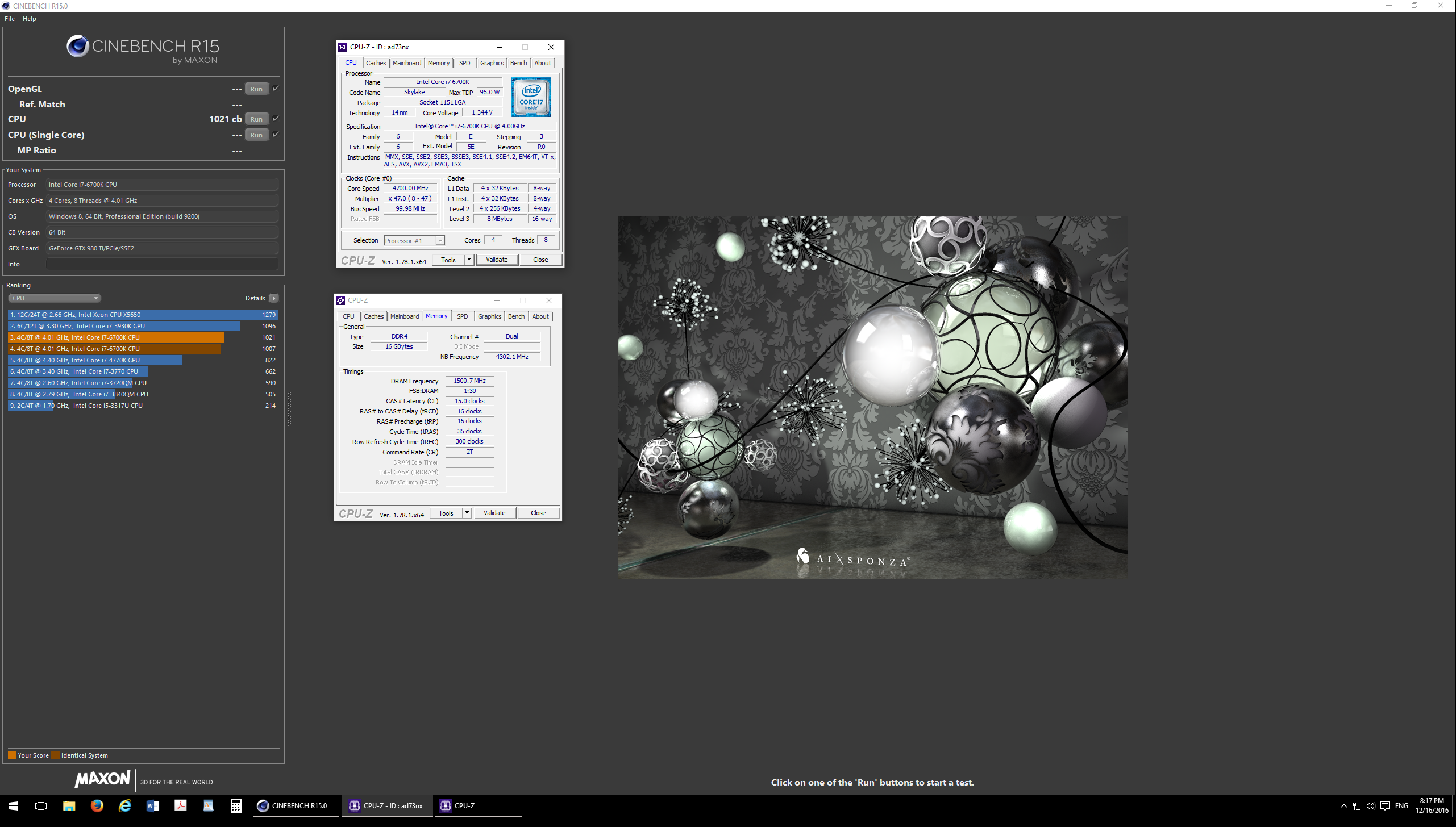Open Adobe Acrobat Reader from the taskbar
The width and height of the screenshot is (1456, 827).
(x=180, y=805)
